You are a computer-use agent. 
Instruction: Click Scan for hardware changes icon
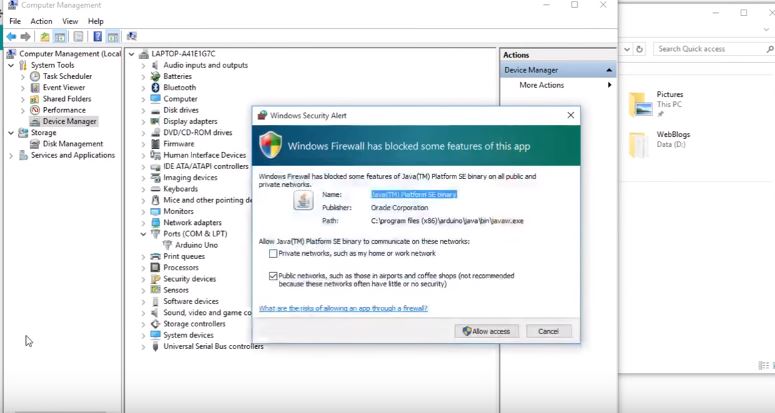click(131, 37)
